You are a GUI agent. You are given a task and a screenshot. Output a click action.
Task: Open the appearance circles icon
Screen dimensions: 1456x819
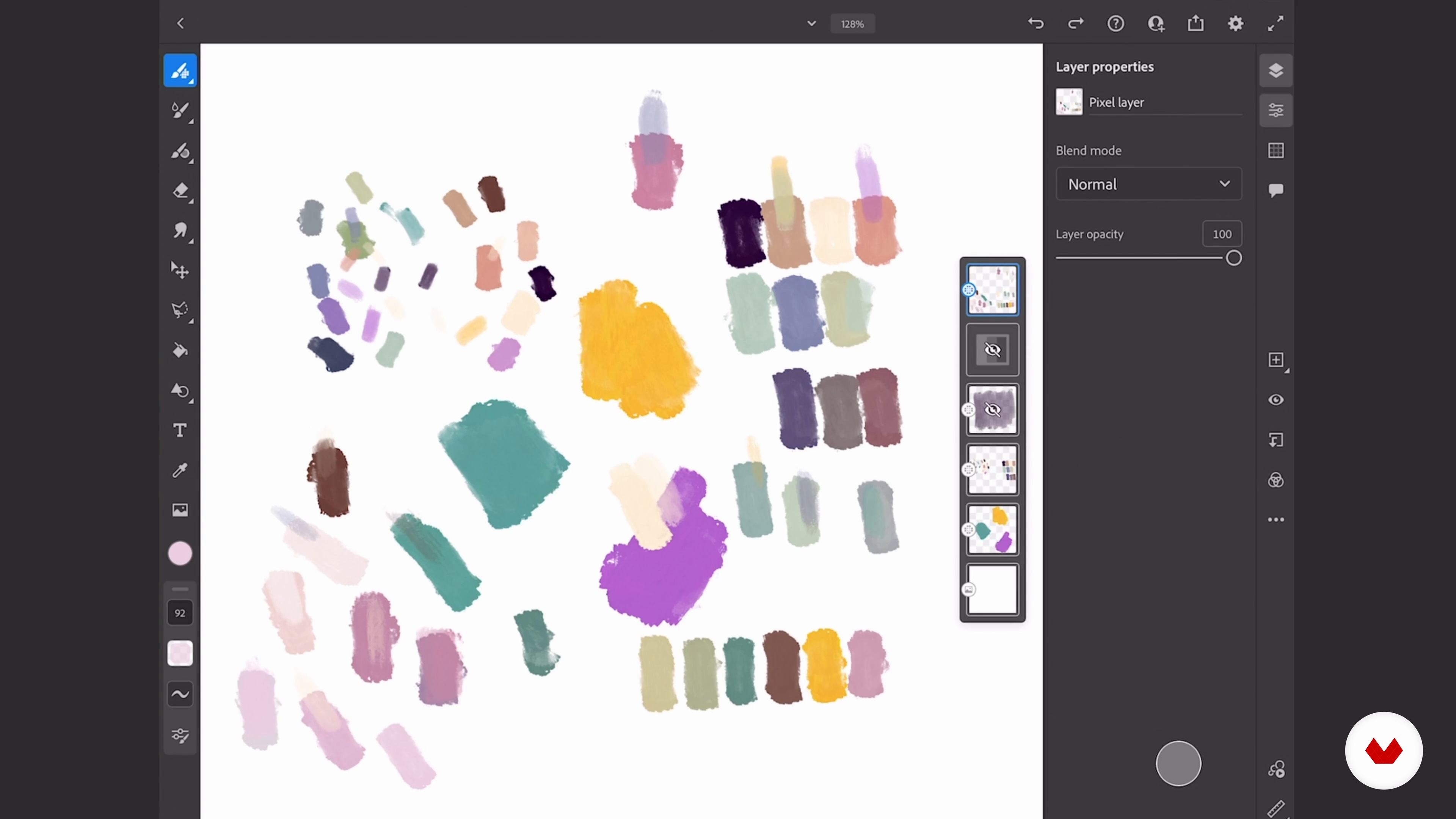(1276, 480)
